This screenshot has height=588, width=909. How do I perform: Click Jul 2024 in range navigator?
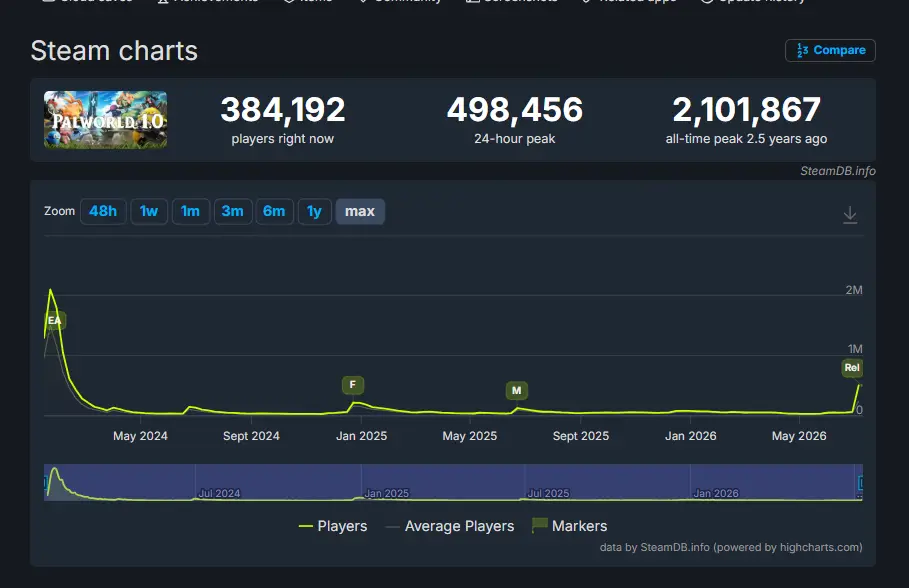point(219,493)
